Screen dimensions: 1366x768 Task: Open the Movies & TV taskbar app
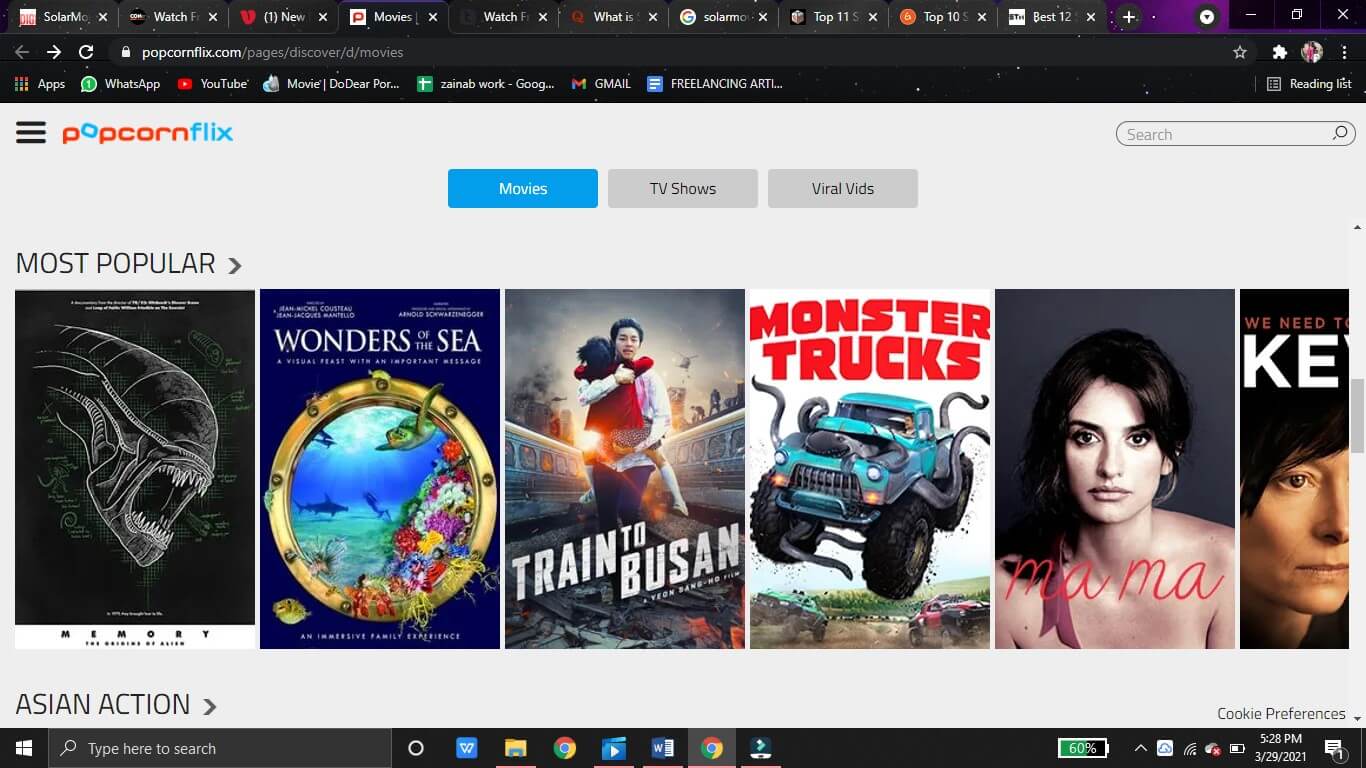click(614, 748)
